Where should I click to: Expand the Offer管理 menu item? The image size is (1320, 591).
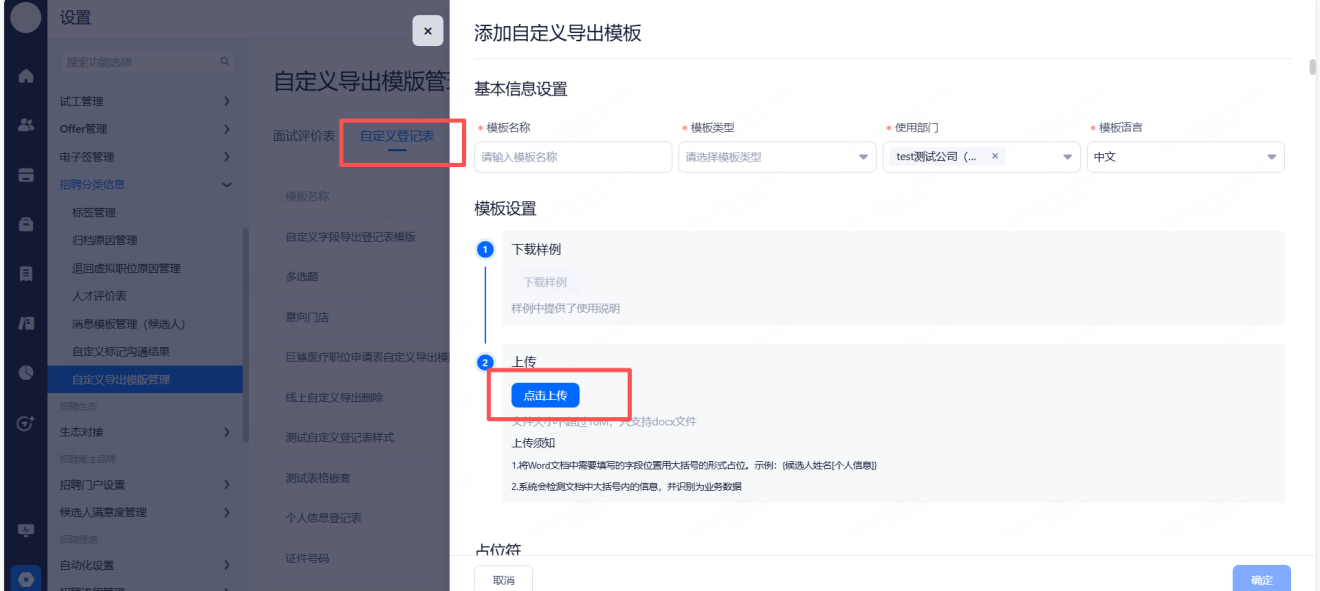point(227,129)
